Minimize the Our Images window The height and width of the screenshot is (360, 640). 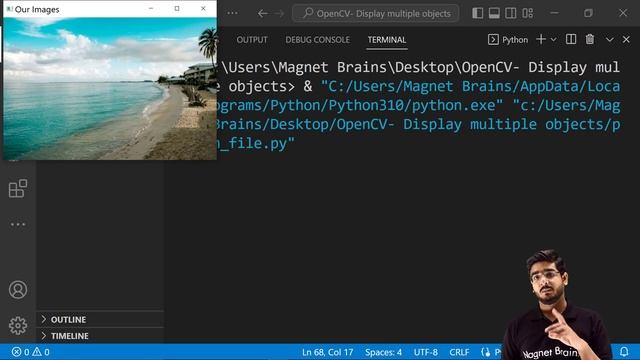point(151,9)
